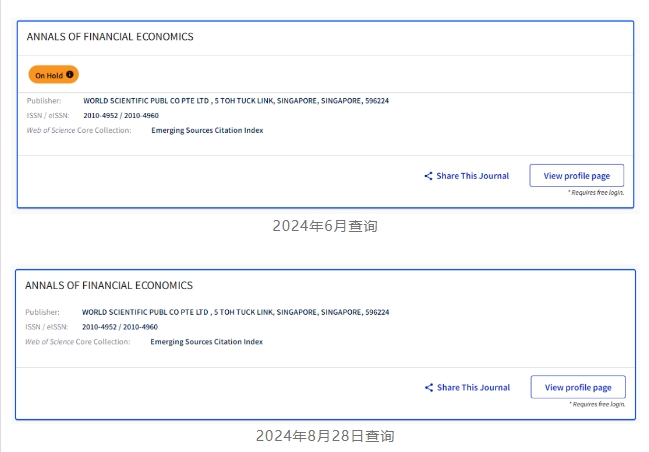The height and width of the screenshot is (452, 649).
Task: Click Requires free login note in August 28 card
Action: 597,404
